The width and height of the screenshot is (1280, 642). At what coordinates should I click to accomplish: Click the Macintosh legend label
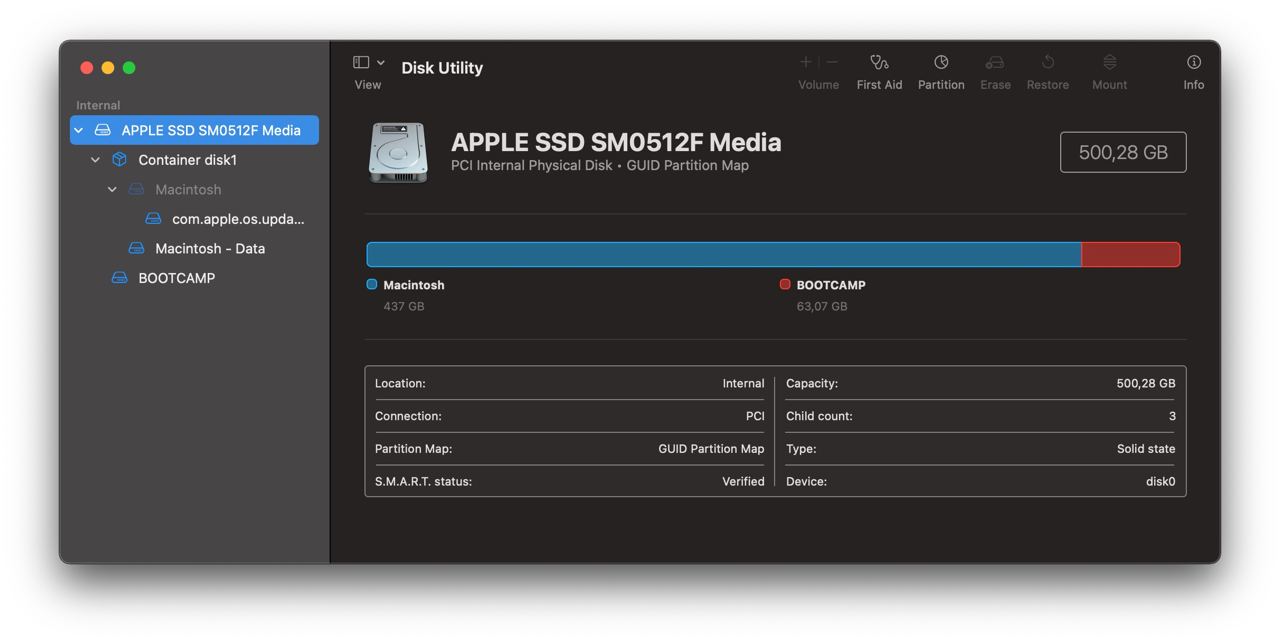(414, 285)
